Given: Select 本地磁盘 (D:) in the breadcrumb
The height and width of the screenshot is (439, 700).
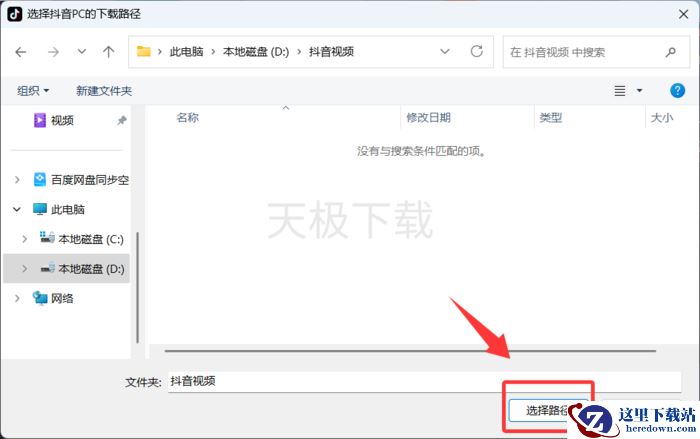Looking at the screenshot, I should tap(256, 52).
